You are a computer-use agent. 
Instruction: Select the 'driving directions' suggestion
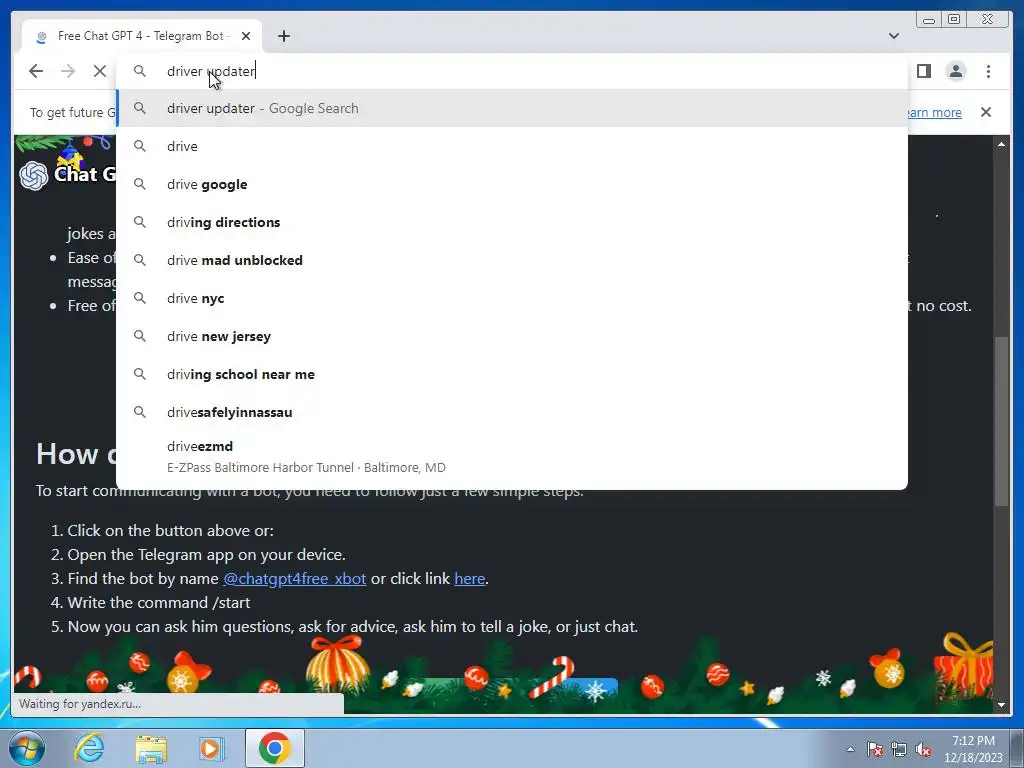coord(512,222)
